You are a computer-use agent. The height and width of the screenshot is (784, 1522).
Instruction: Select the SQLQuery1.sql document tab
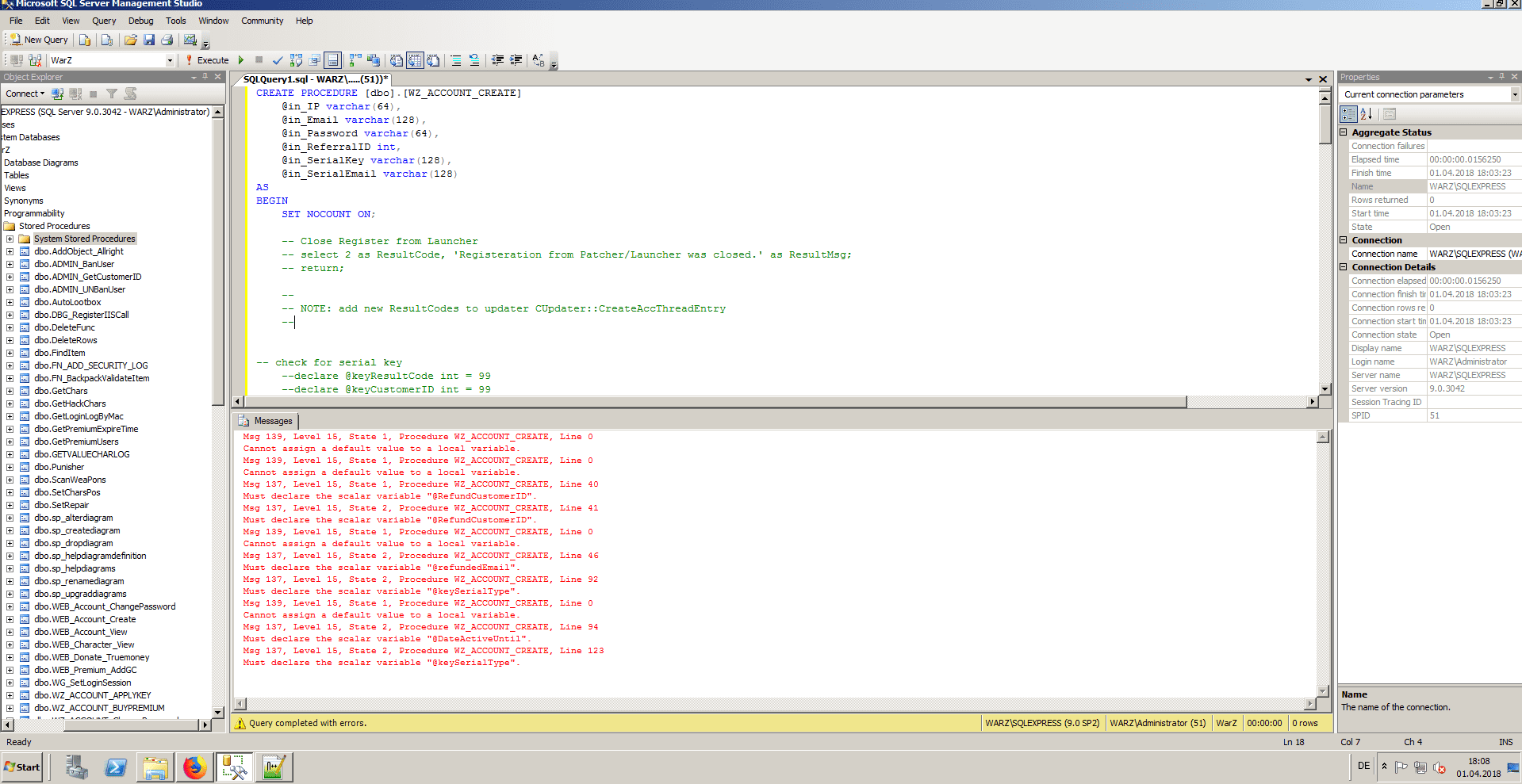[x=315, y=79]
